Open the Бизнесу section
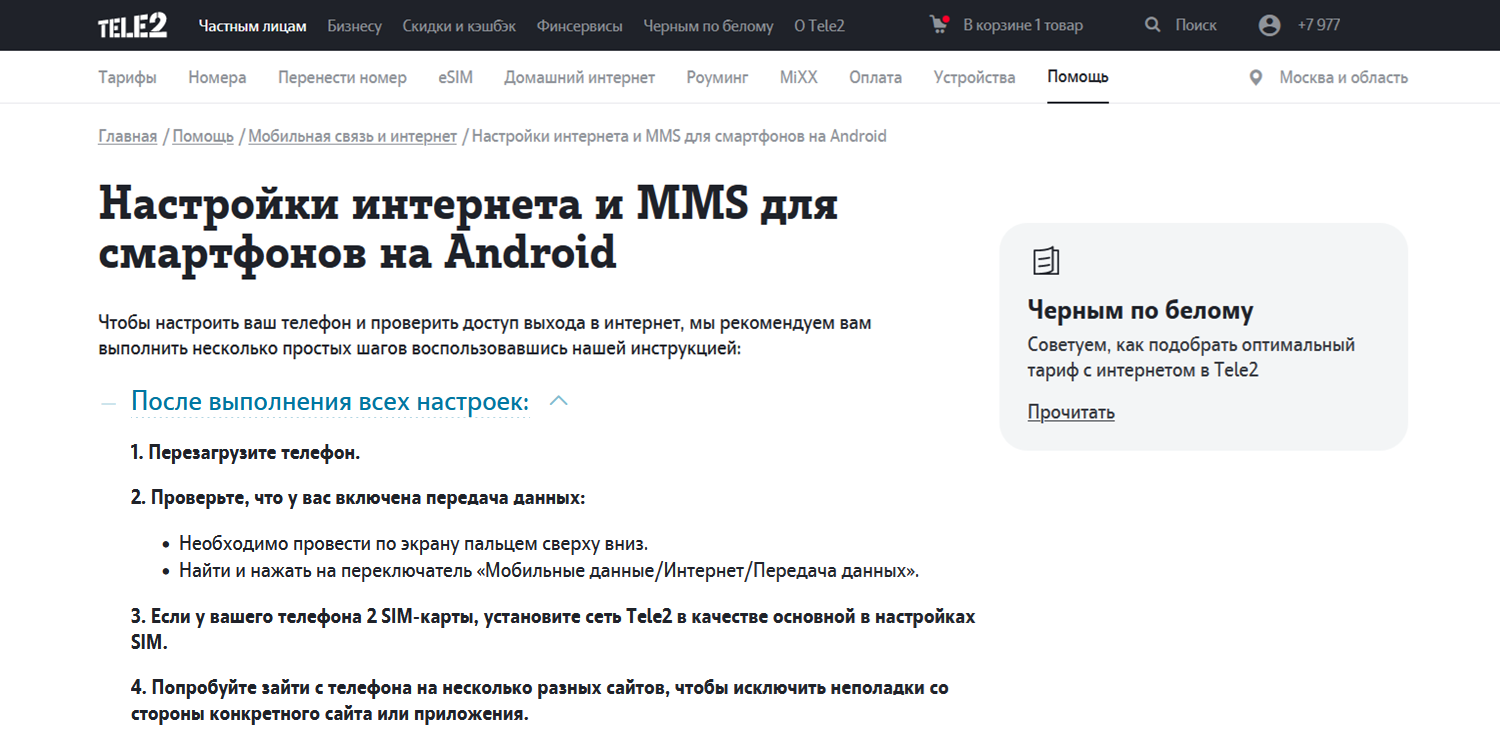Image resolution: width=1500 pixels, height=753 pixels. click(355, 26)
